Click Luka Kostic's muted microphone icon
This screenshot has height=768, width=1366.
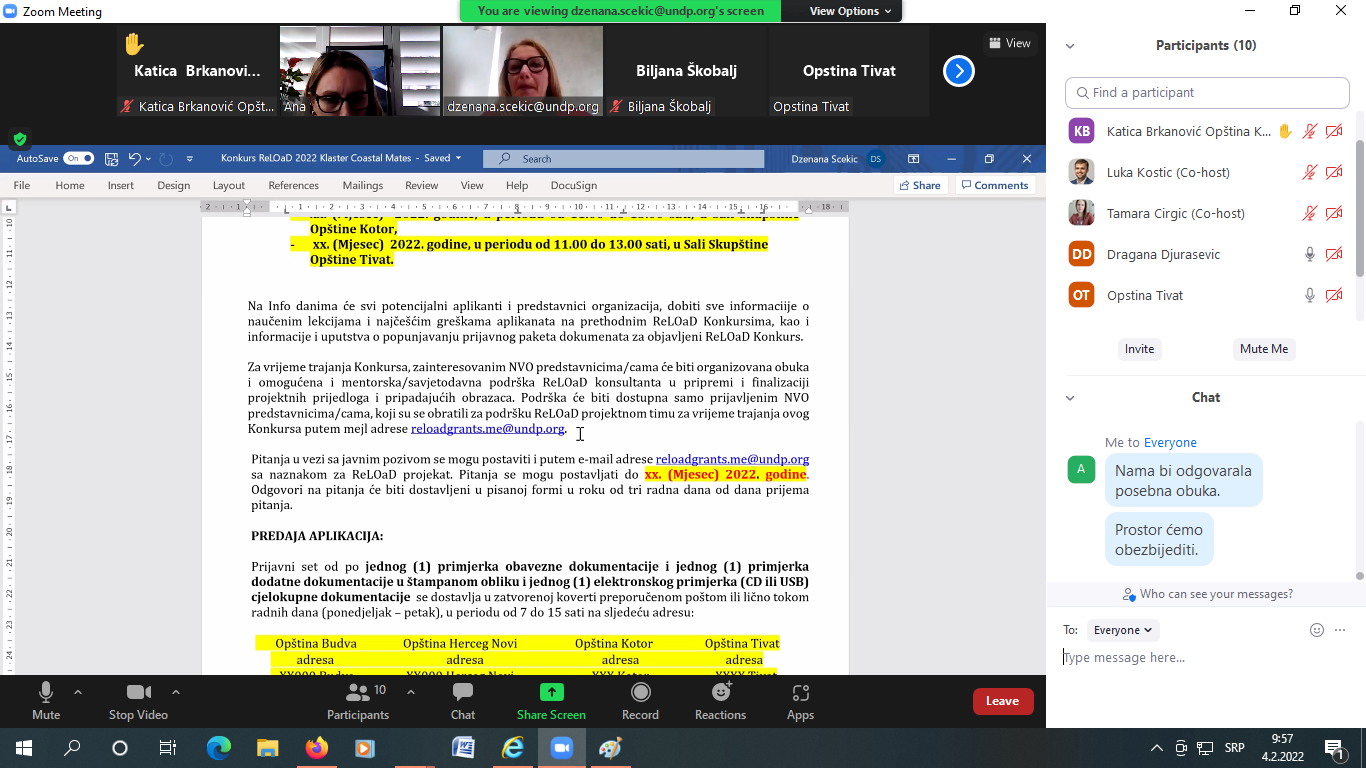click(x=1309, y=172)
